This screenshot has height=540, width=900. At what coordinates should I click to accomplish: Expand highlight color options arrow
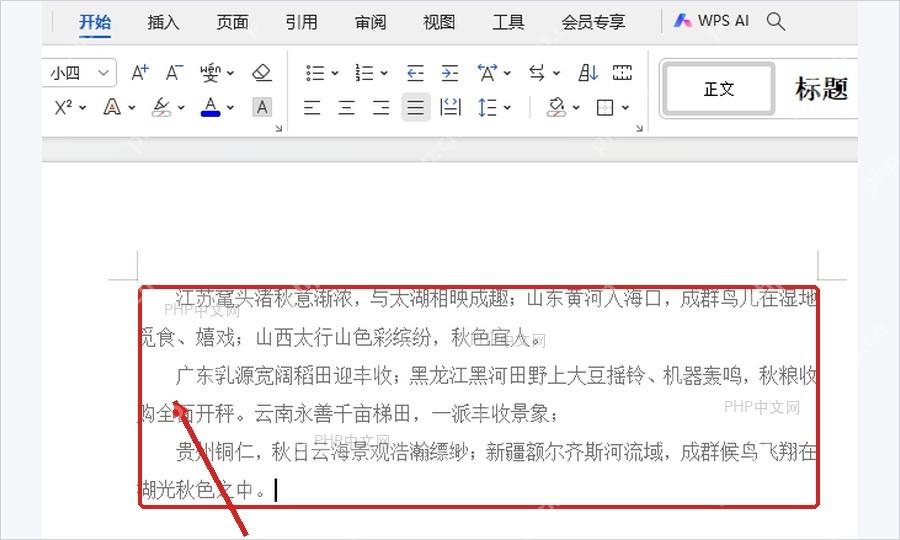(181, 108)
